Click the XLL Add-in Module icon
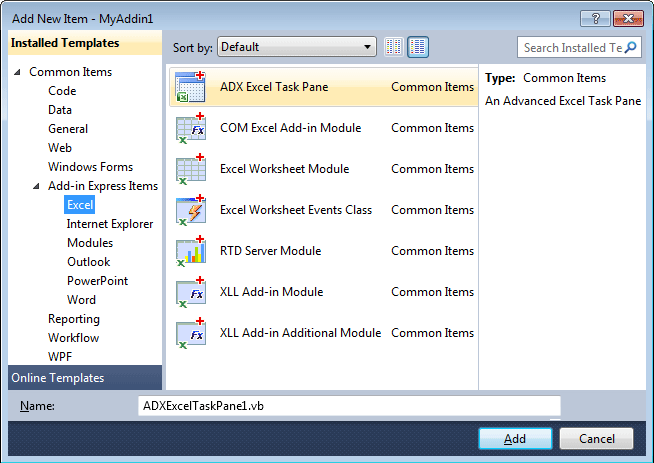654x463 pixels. point(191,292)
